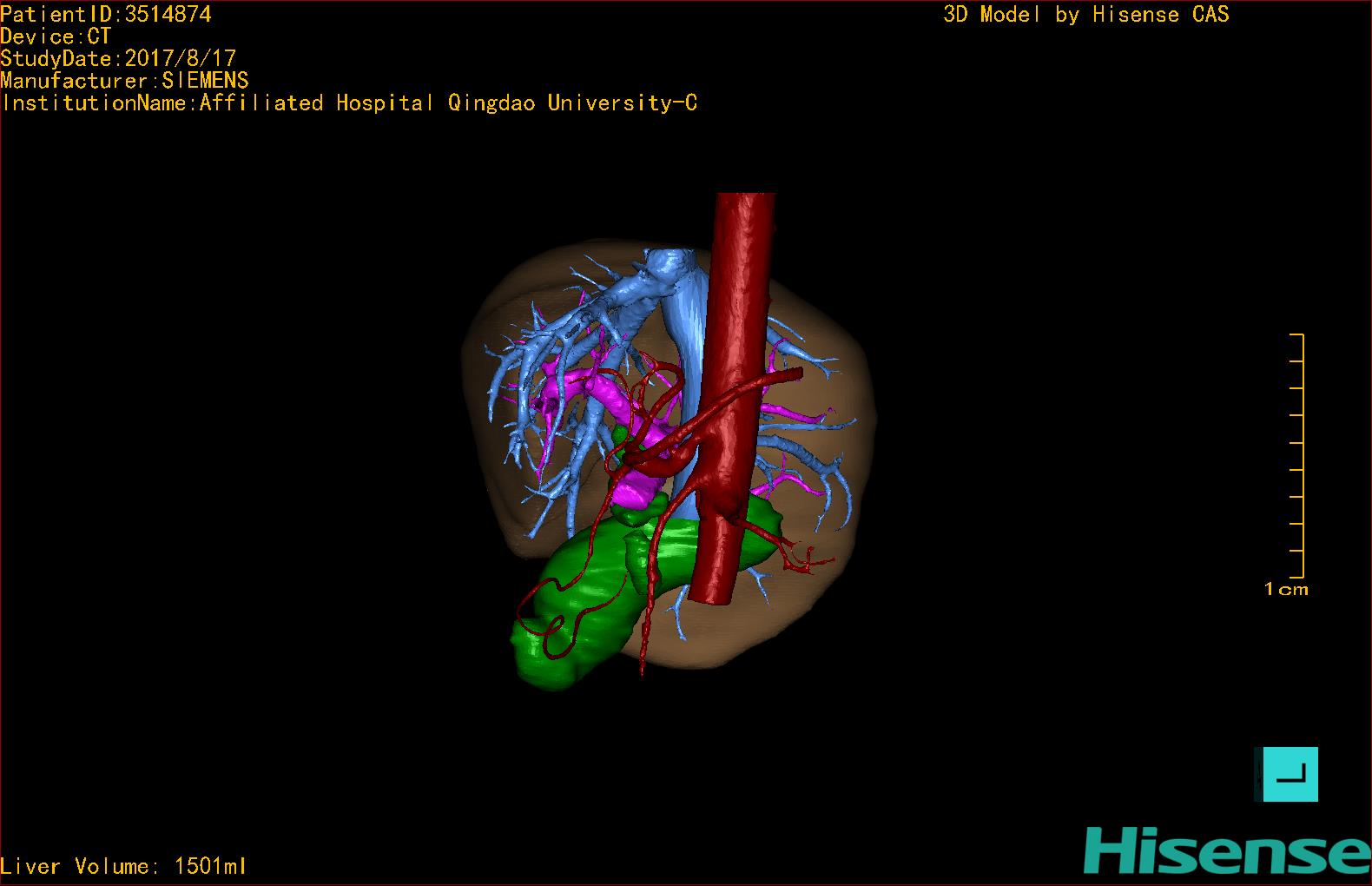Select the StudyDate:2017/8/17 text
Viewport: 1372px width, 886px height.
(118, 58)
